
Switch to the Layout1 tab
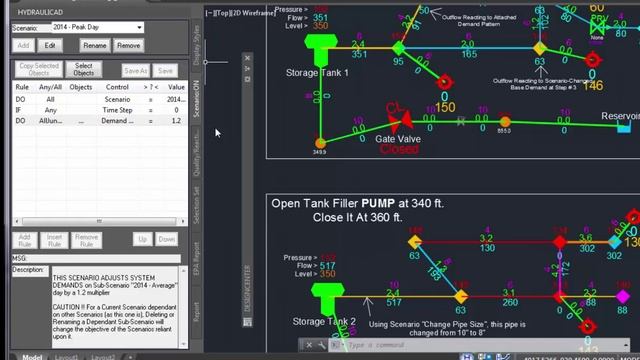pos(66,357)
